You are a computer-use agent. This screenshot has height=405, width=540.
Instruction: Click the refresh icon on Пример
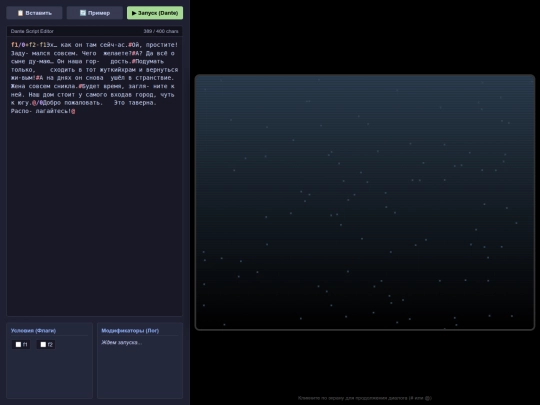point(83,13)
